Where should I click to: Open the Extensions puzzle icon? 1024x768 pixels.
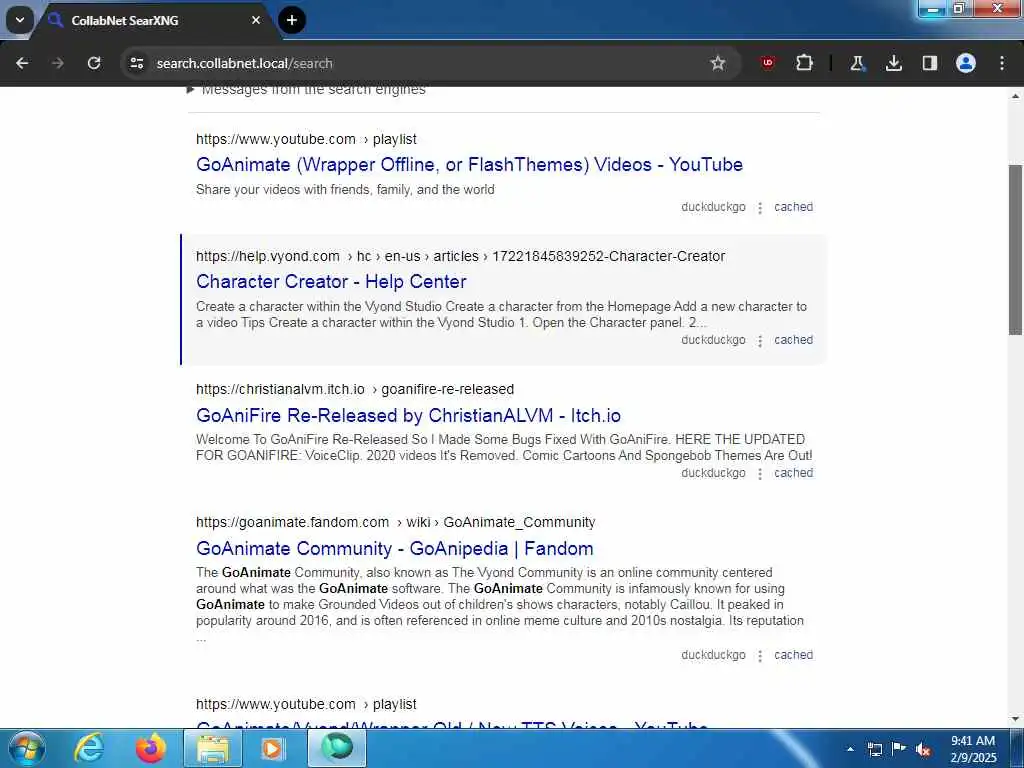pos(805,63)
